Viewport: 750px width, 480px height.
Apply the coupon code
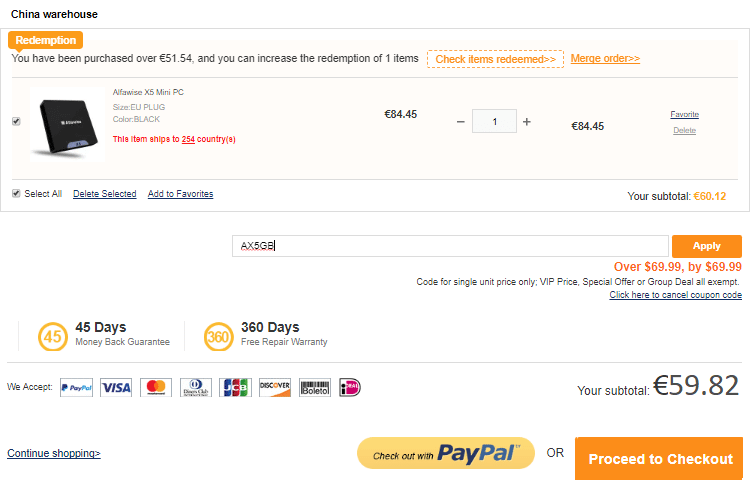pos(707,246)
